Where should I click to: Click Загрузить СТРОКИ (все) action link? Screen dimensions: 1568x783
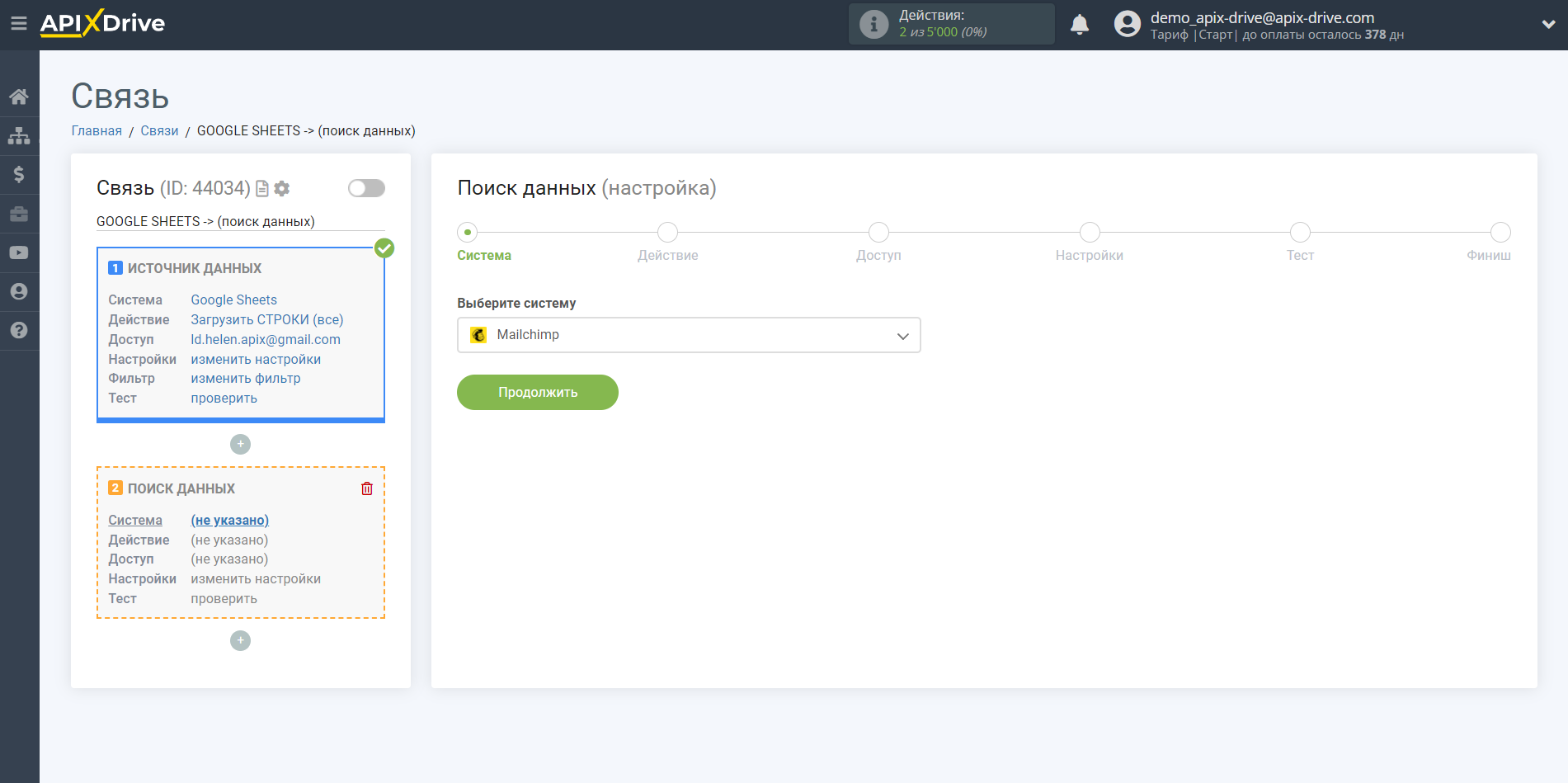point(267,319)
